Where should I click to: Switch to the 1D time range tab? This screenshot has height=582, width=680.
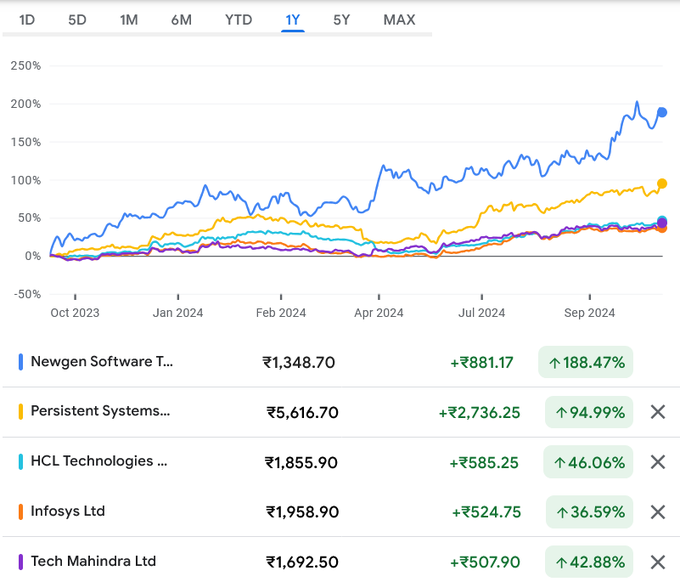[27, 20]
